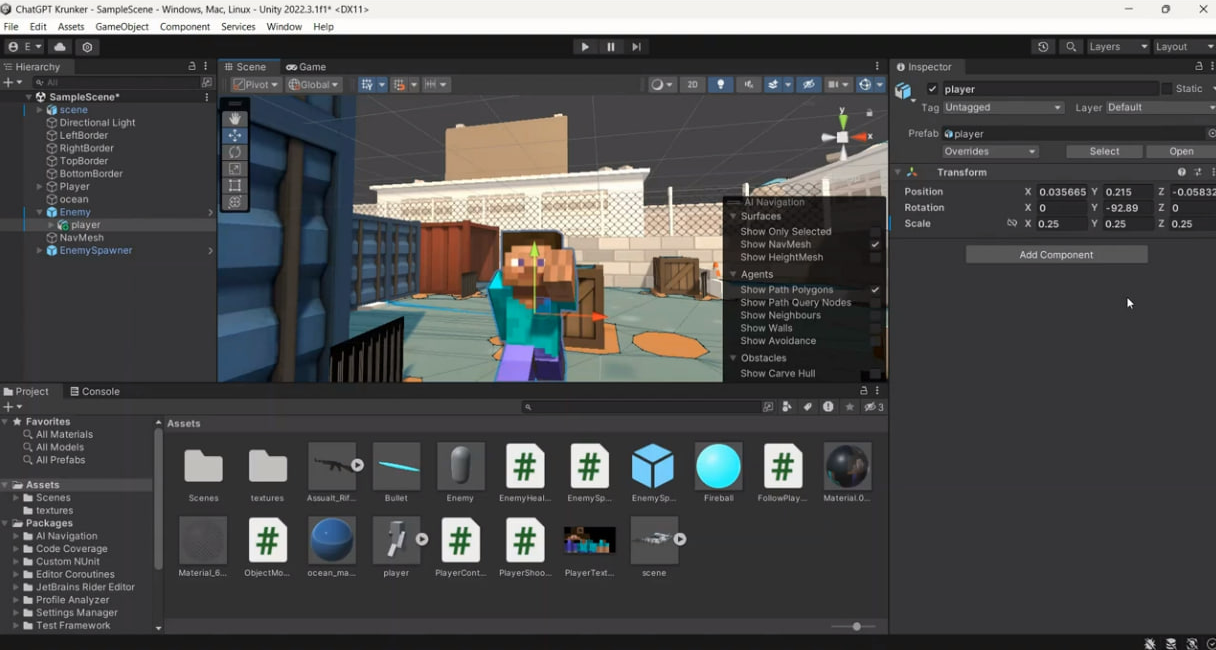Collapse the Surfaces section in AI Navigation
Screen dimensions: 1216x650
733,216
